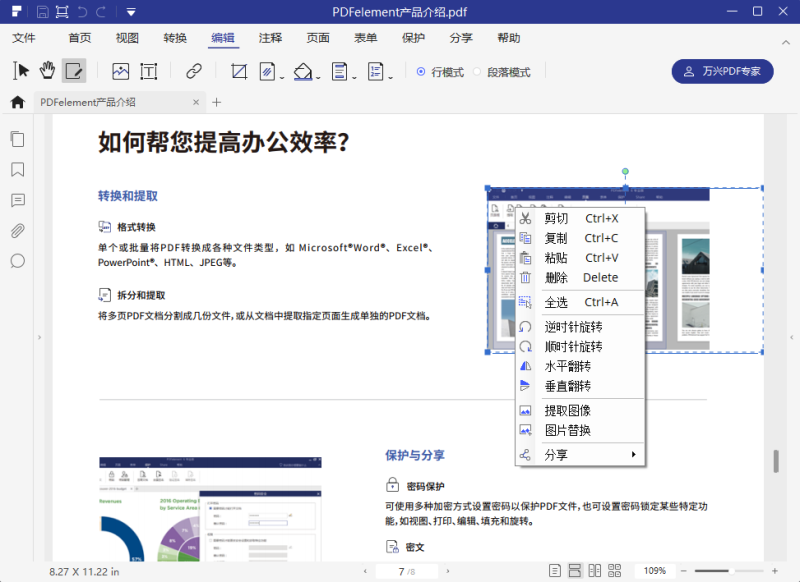Open the watermark tool dropdown arrow
This screenshot has width=800, height=582.
(282, 75)
